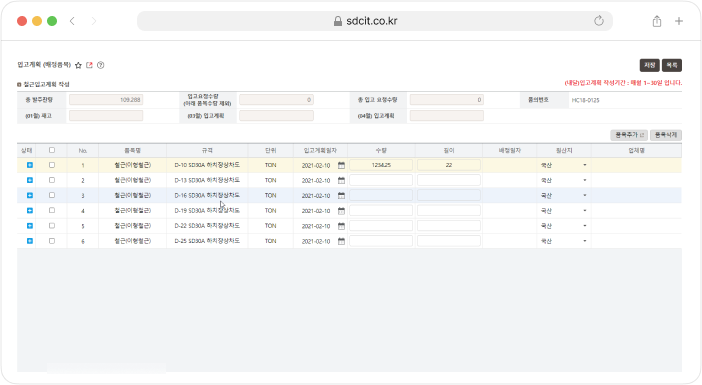Click blue status icon in row 6
Image resolution: width=702 pixels, height=385 pixels.
[30, 241]
